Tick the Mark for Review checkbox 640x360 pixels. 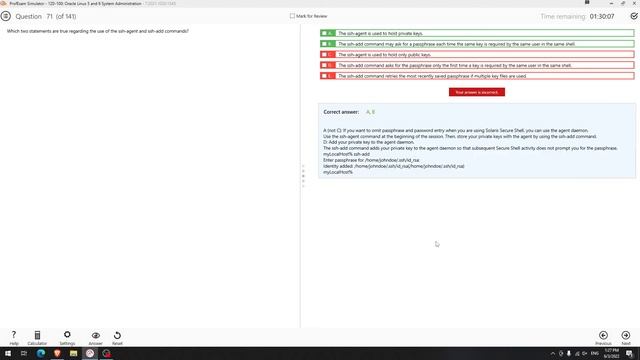(292, 16)
